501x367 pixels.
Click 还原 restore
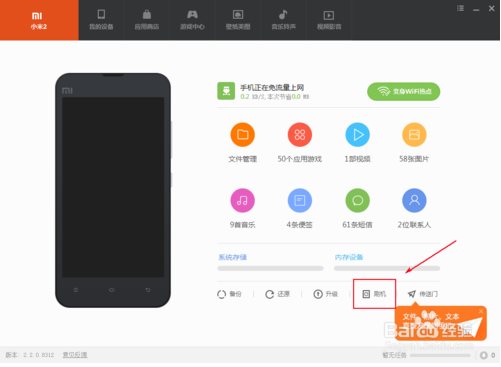click(277, 294)
